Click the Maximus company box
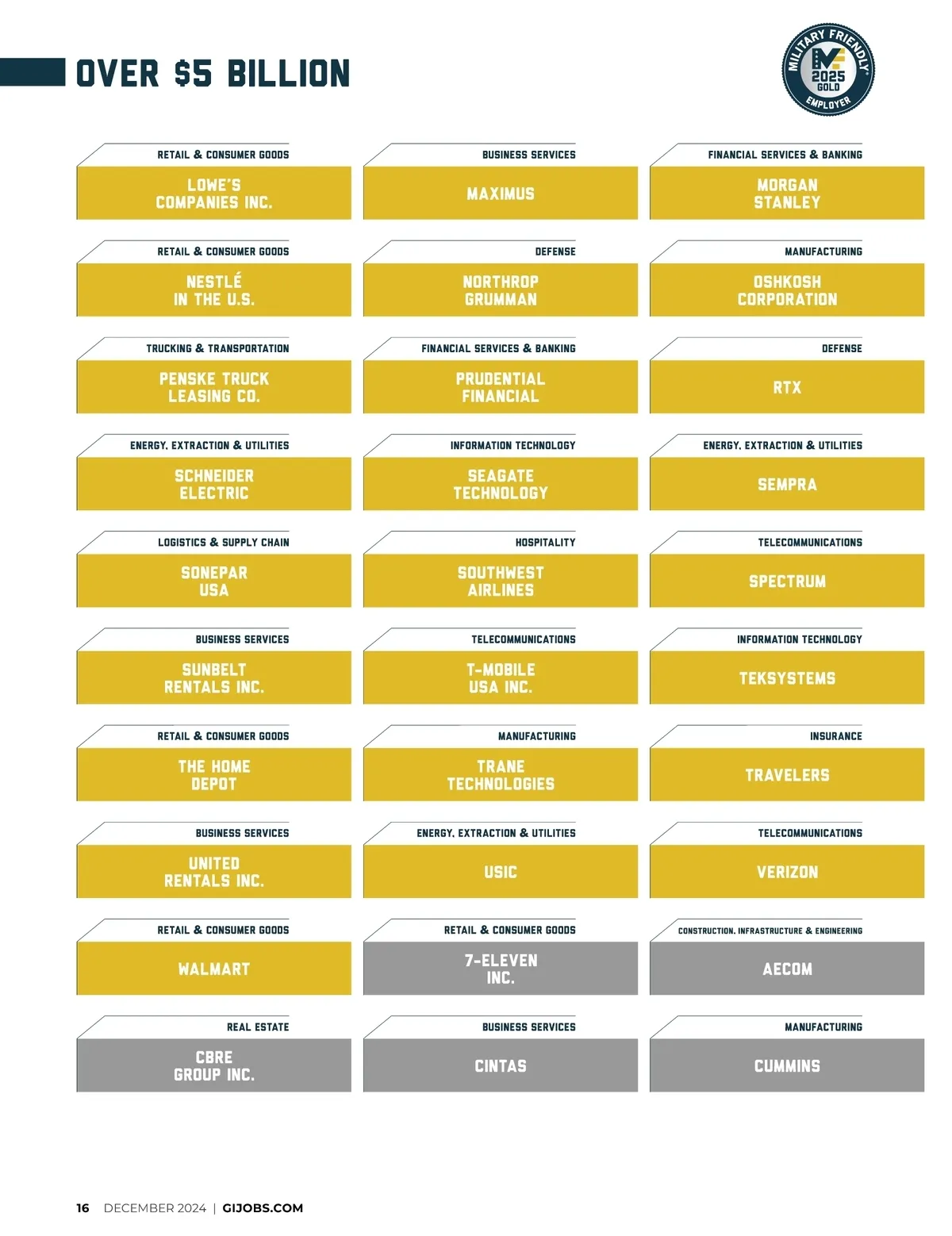 pos(501,194)
